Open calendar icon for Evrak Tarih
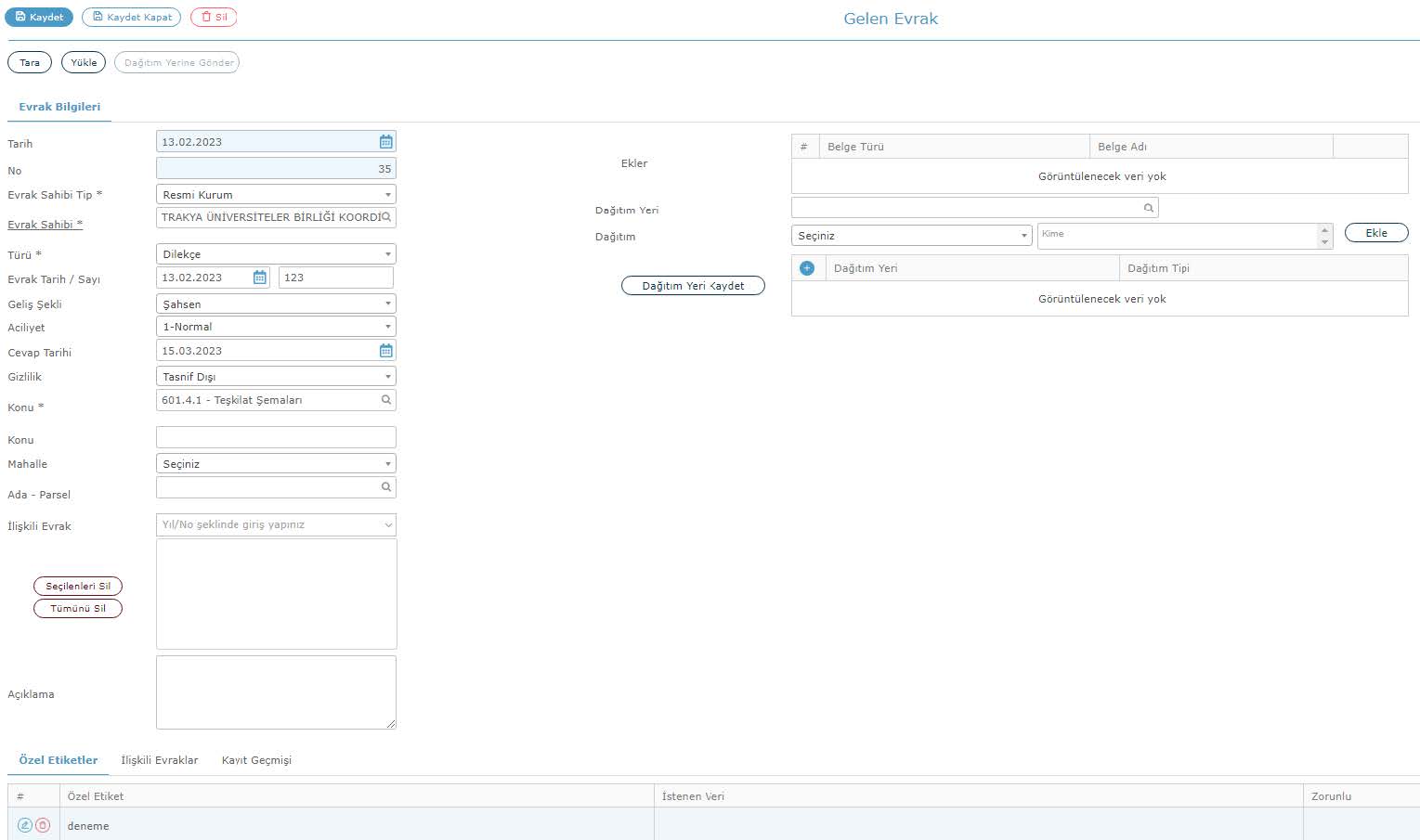 tap(260, 278)
